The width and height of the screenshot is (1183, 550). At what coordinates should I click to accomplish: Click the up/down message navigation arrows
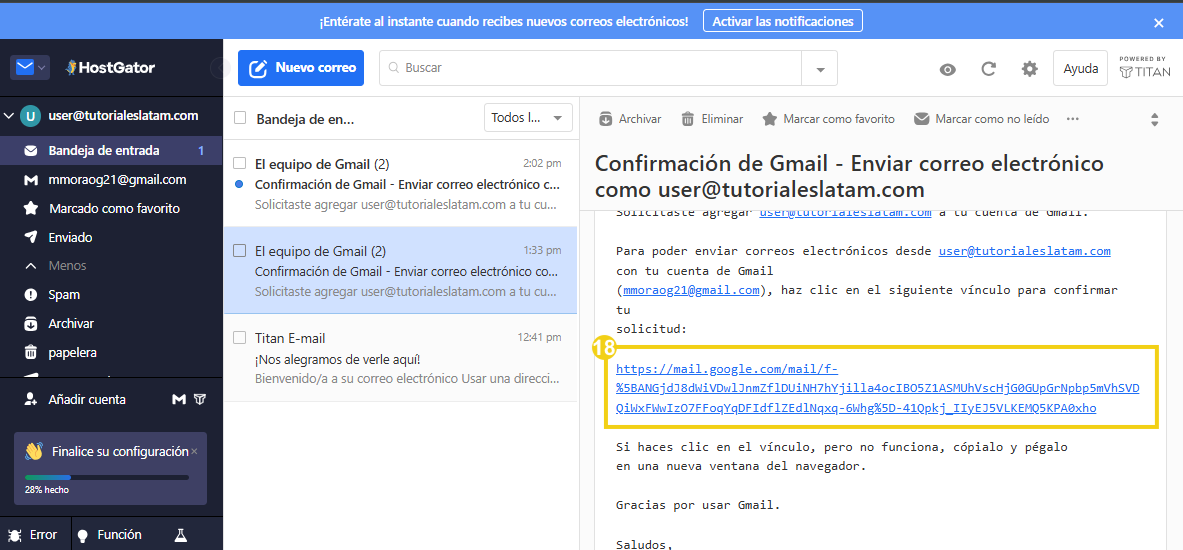click(x=1154, y=119)
